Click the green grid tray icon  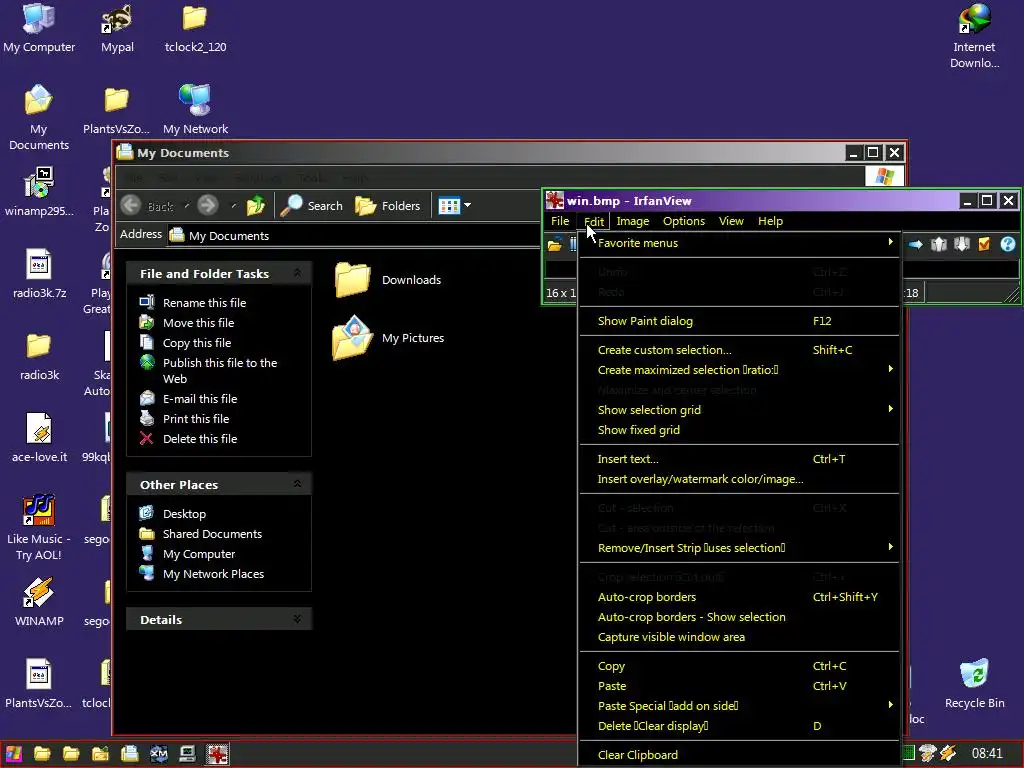click(x=908, y=754)
